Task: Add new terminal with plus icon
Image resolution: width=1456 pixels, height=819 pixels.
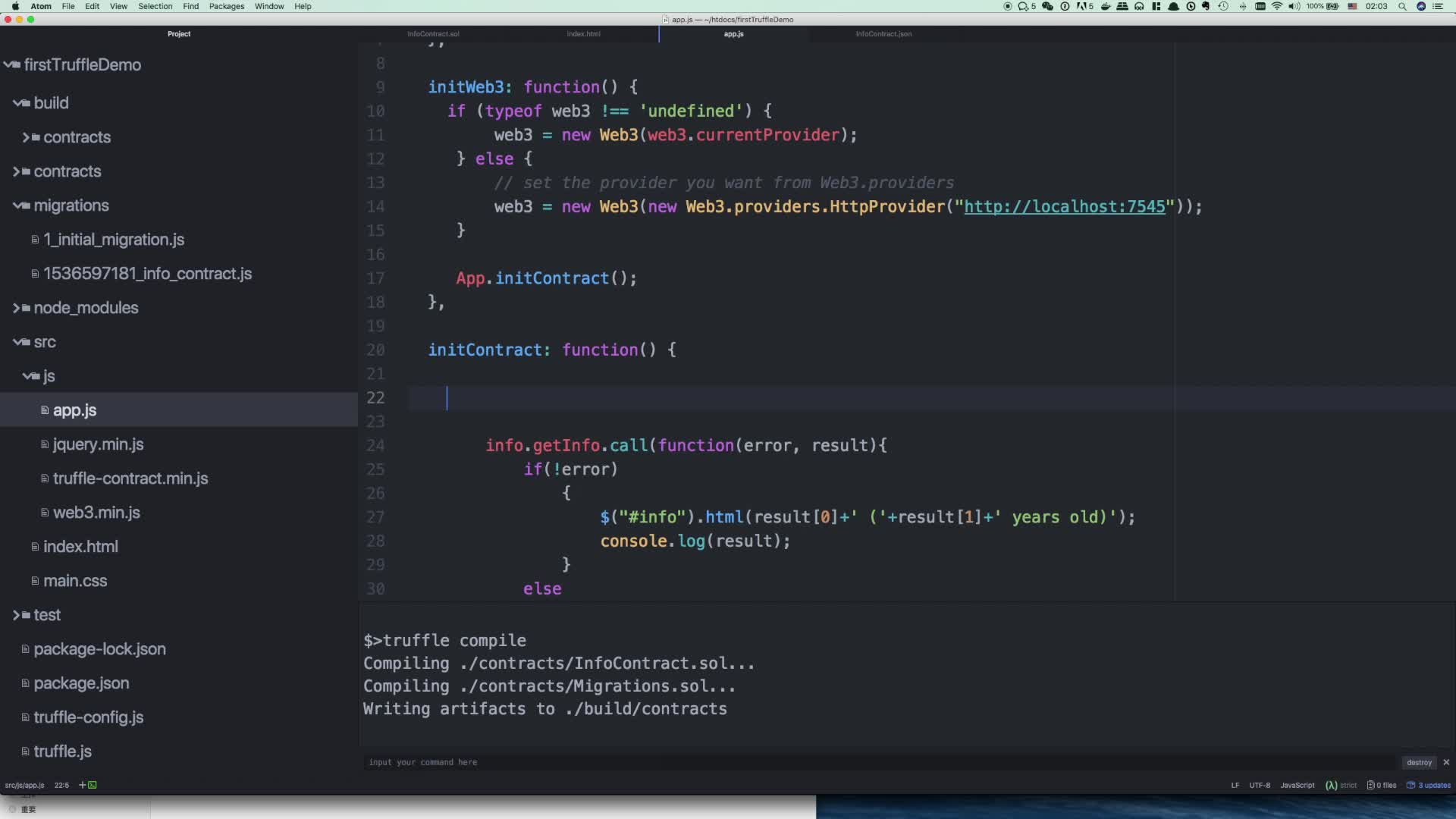Action: (x=82, y=785)
